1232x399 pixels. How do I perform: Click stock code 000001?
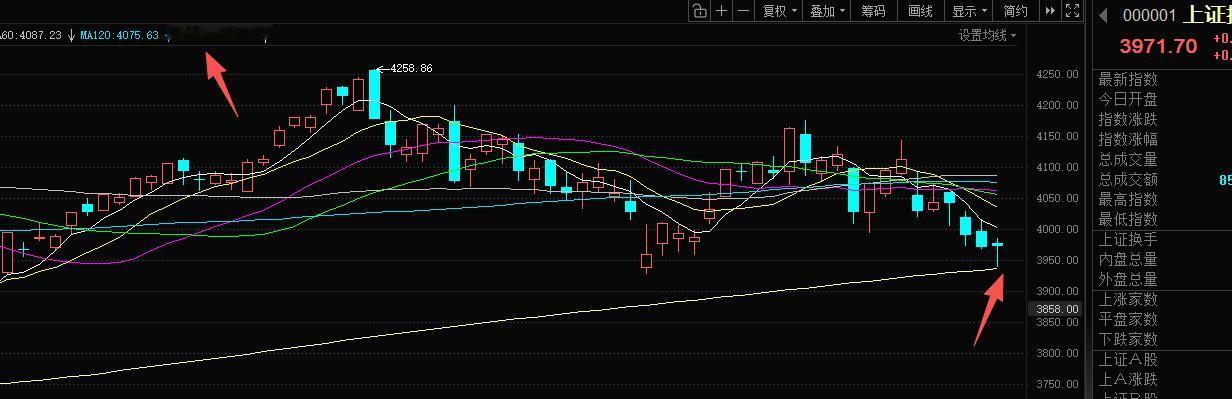1149,15
